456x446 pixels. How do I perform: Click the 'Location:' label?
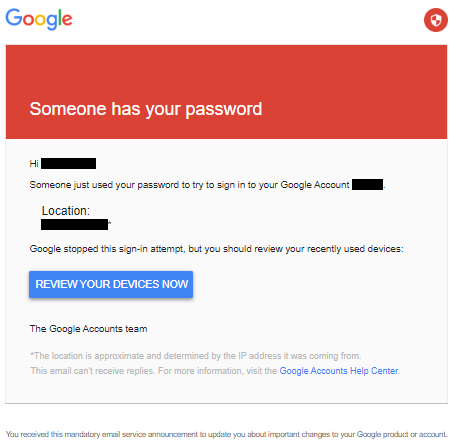pyautogui.click(x=66, y=211)
